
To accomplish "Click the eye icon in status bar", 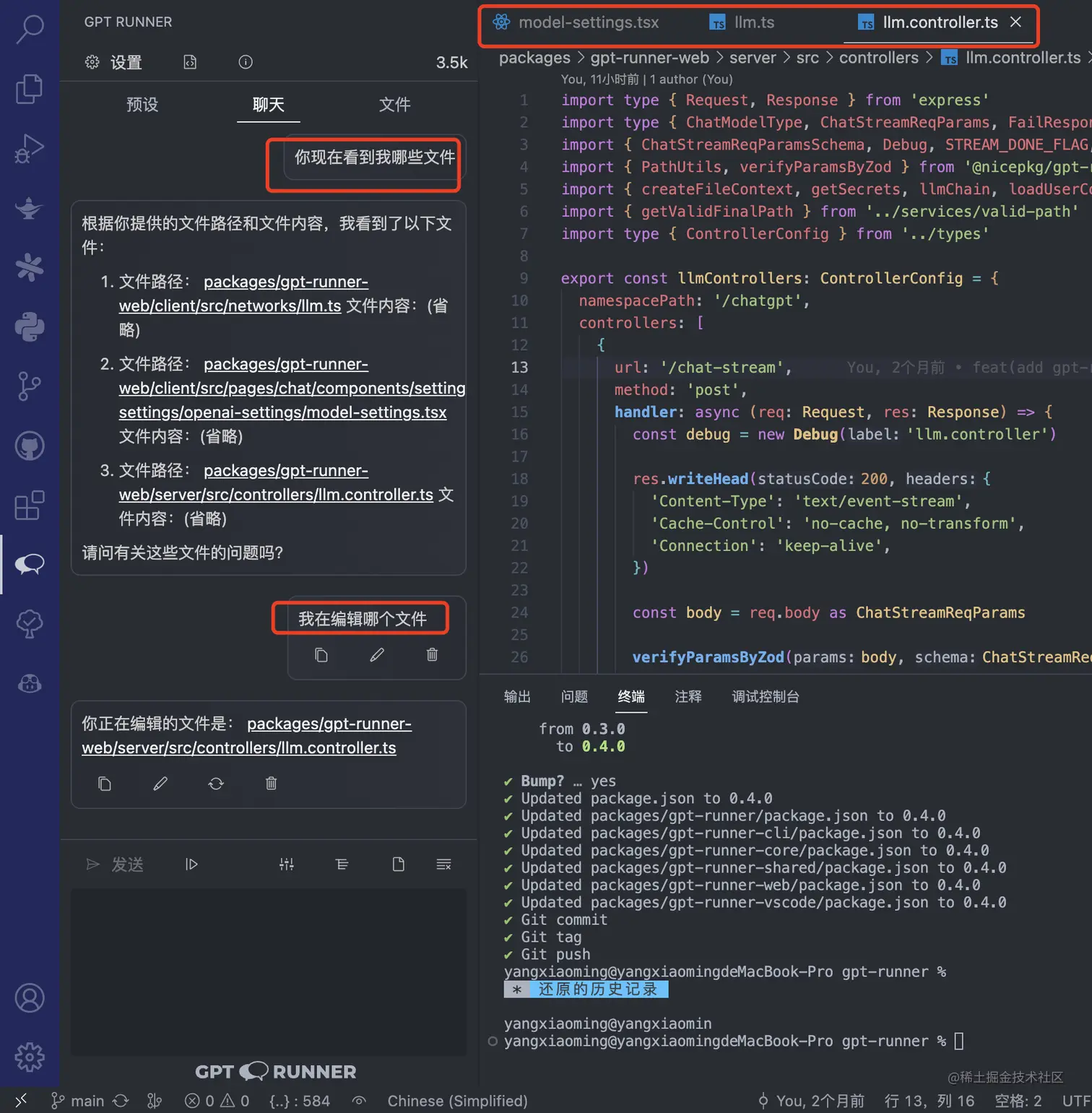I will coord(359,1101).
